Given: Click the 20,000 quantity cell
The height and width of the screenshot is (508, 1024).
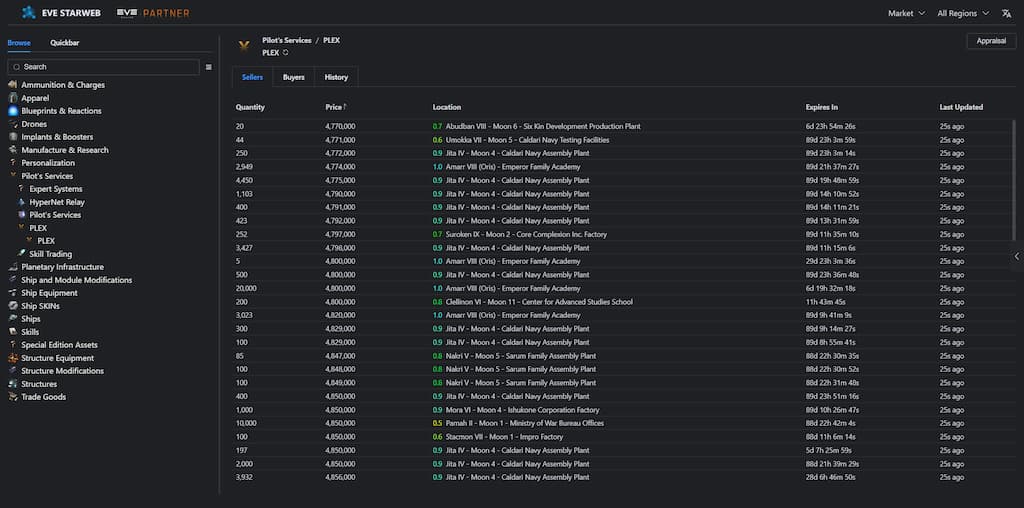Looking at the screenshot, I should [x=246, y=289].
